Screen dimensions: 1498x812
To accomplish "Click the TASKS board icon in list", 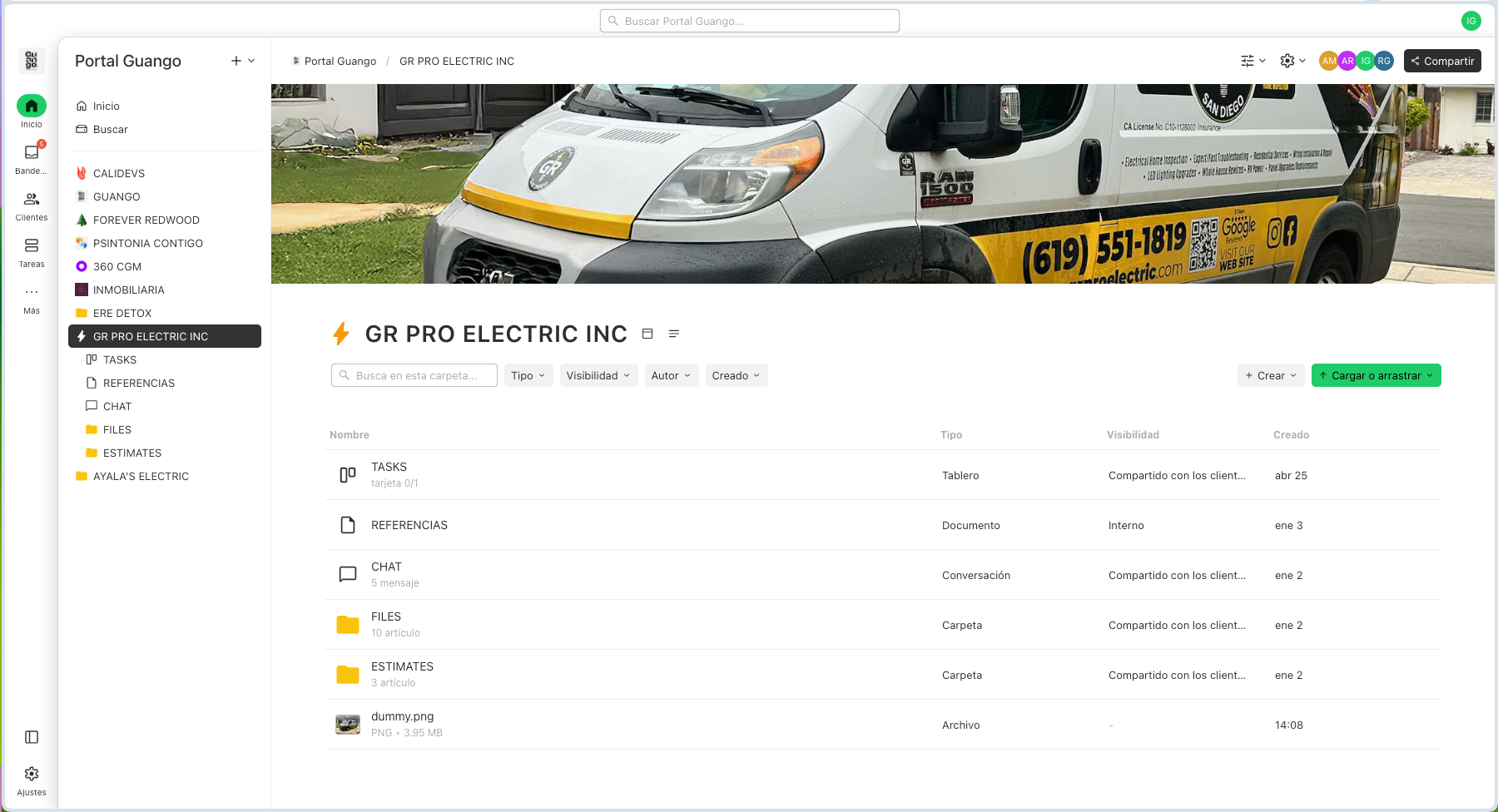I will point(348,475).
